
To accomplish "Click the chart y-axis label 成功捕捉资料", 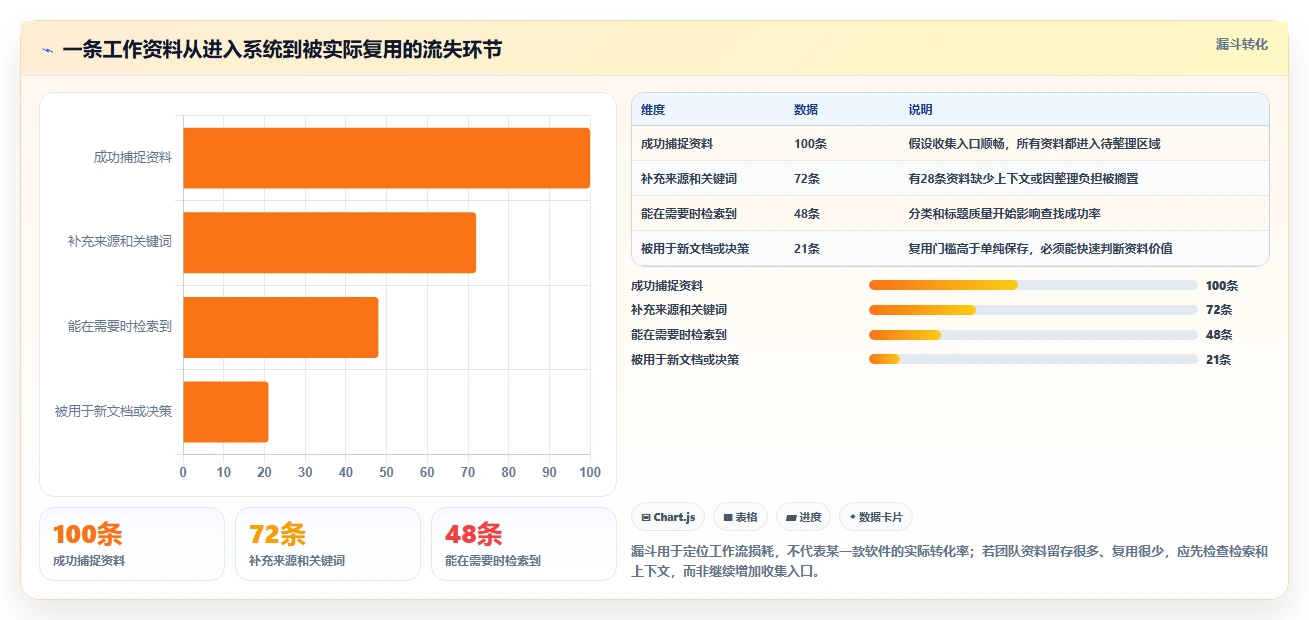I will coord(133,157).
